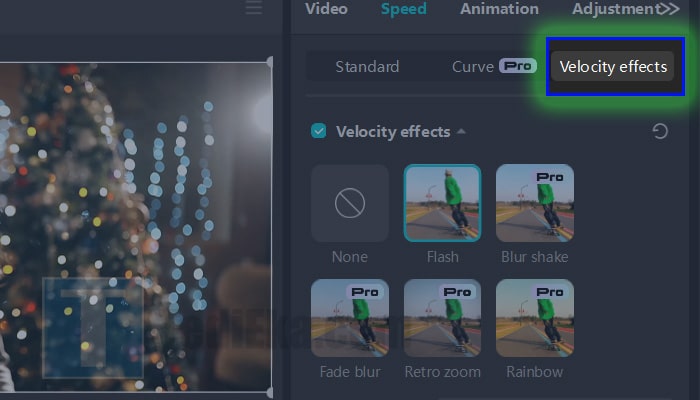
Task: Select the Speed tab
Action: click(x=404, y=9)
